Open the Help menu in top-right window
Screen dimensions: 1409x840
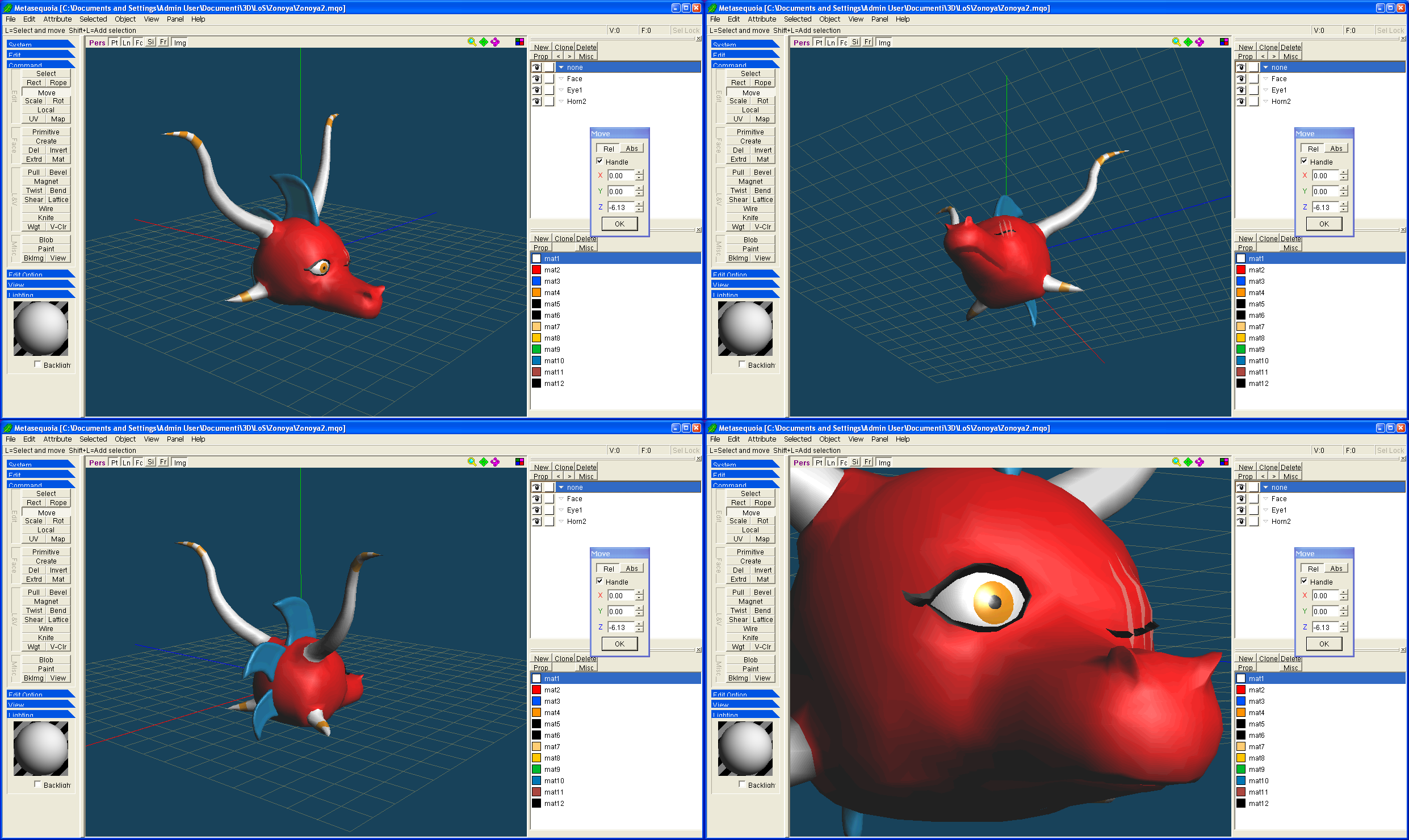coord(903,19)
